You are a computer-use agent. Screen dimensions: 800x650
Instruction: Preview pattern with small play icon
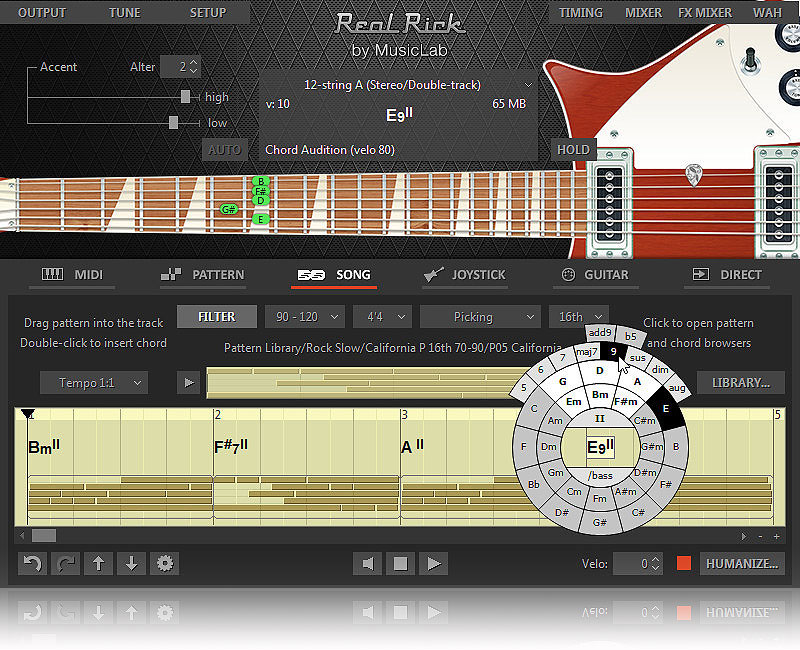[188, 382]
